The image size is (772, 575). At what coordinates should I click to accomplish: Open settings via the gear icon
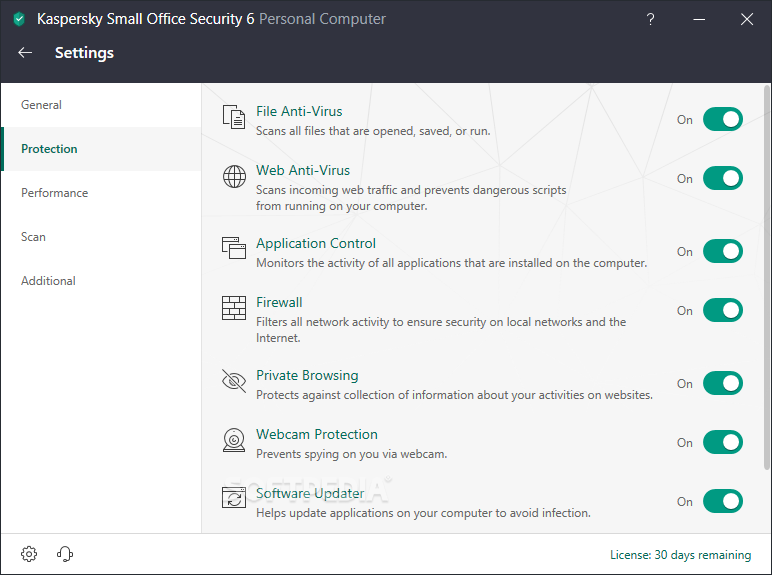[29, 554]
